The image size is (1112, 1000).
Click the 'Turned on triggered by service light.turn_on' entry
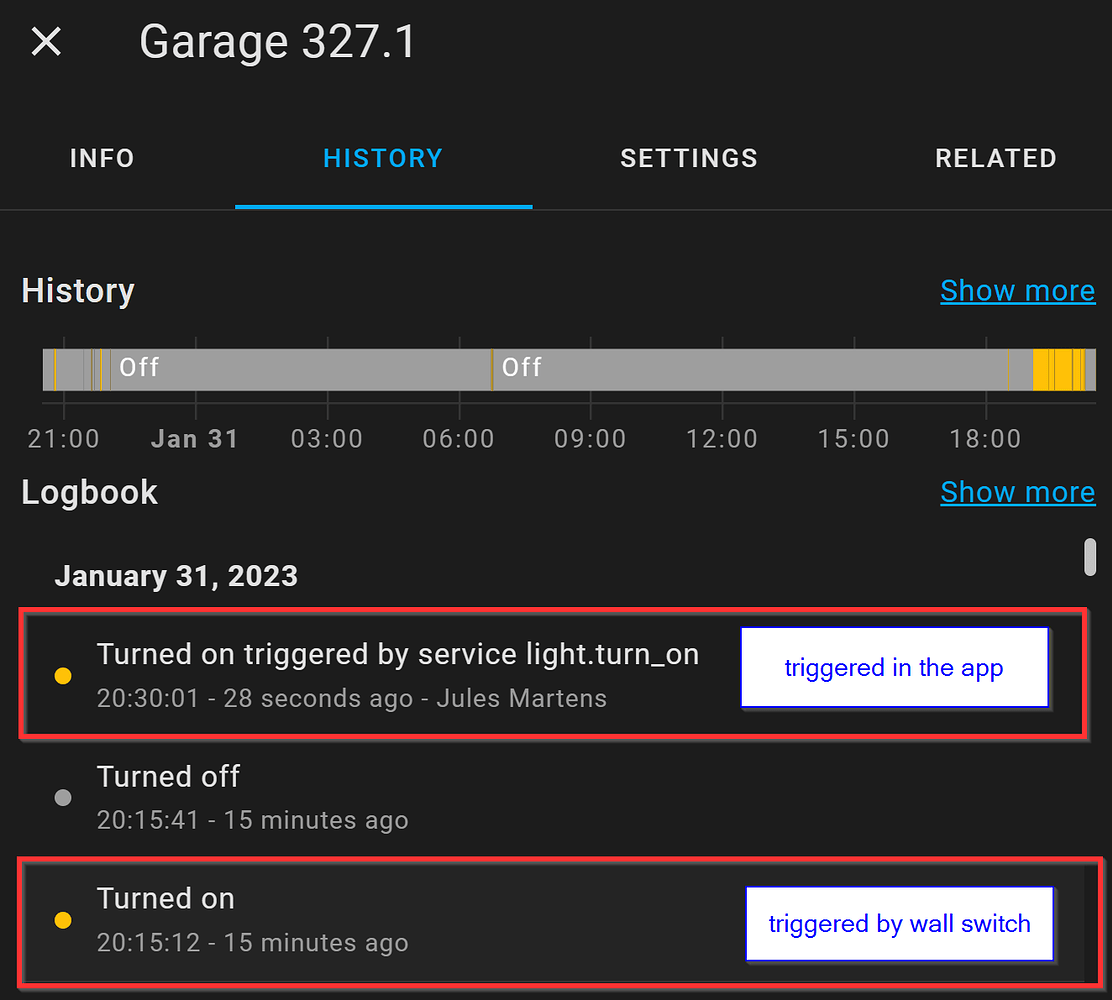pyautogui.click(x=398, y=654)
